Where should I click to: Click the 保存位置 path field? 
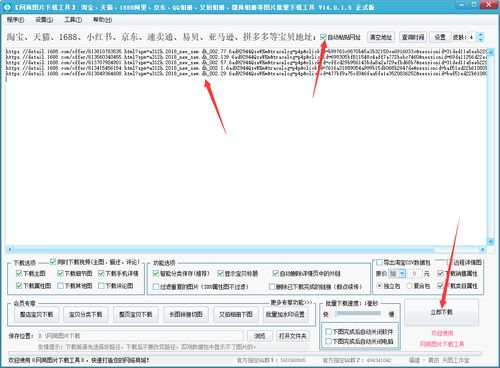140,336
